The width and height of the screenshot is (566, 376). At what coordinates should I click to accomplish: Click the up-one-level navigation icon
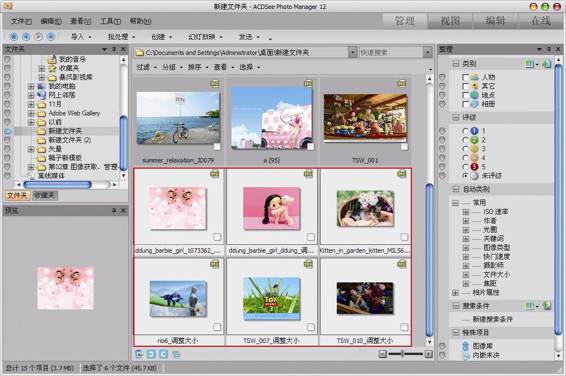click(x=51, y=36)
